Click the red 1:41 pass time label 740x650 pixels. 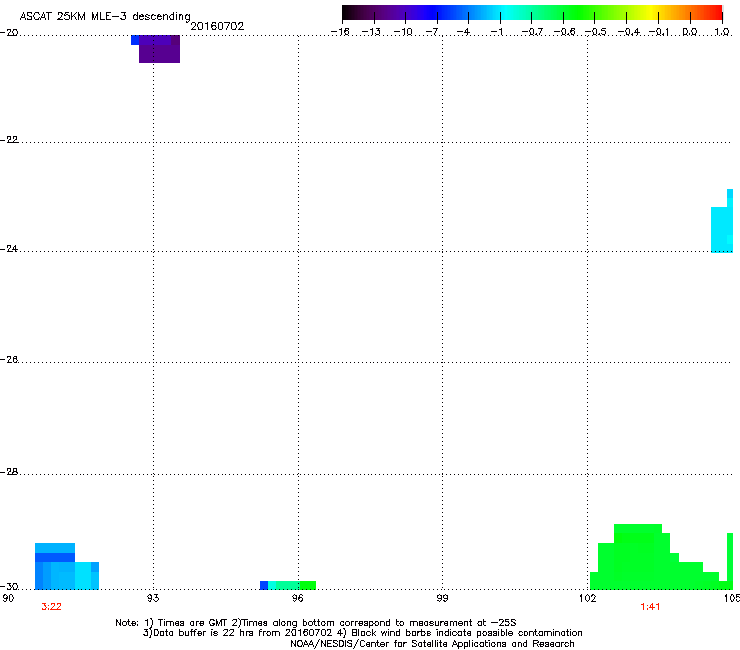tap(650, 607)
